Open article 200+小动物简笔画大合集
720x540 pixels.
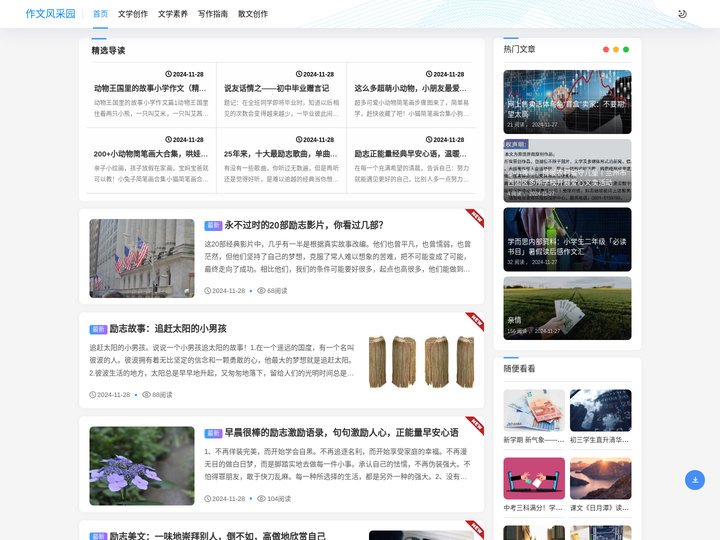click(151, 154)
